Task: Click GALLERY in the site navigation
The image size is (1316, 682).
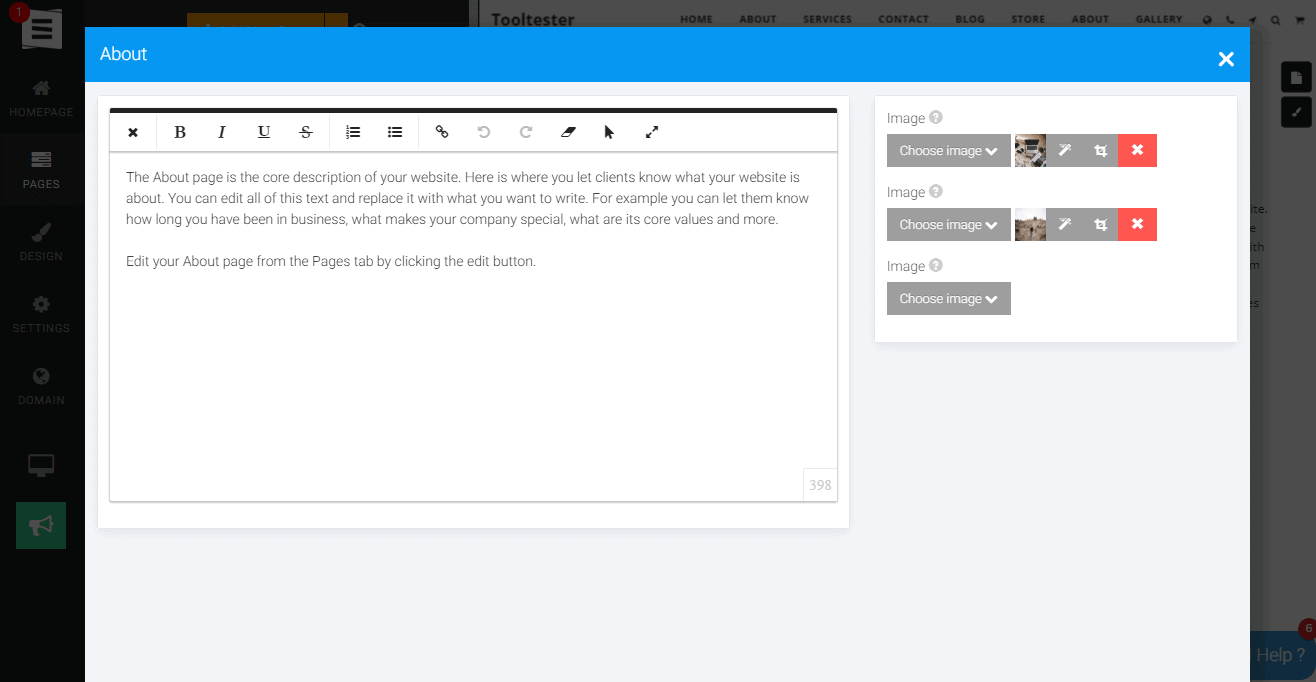Action: (x=1159, y=19)
